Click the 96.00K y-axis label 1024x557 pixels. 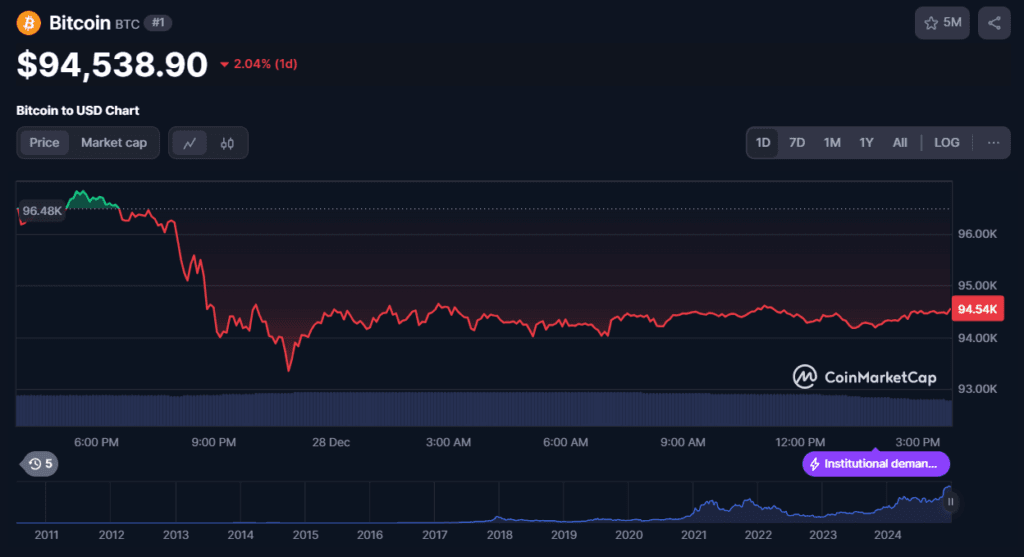coord(977,234)
